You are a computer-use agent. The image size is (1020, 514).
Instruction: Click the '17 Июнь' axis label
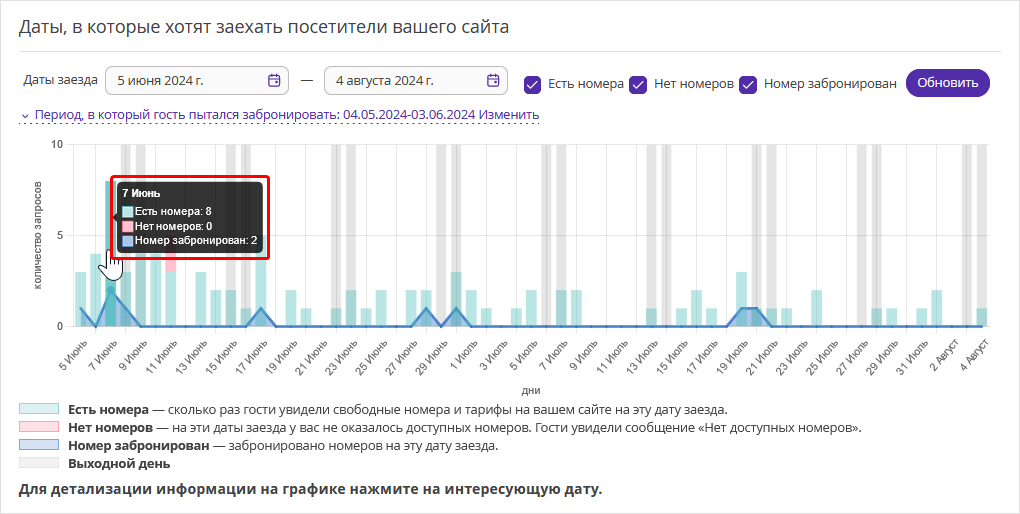[x=251, y=355]
